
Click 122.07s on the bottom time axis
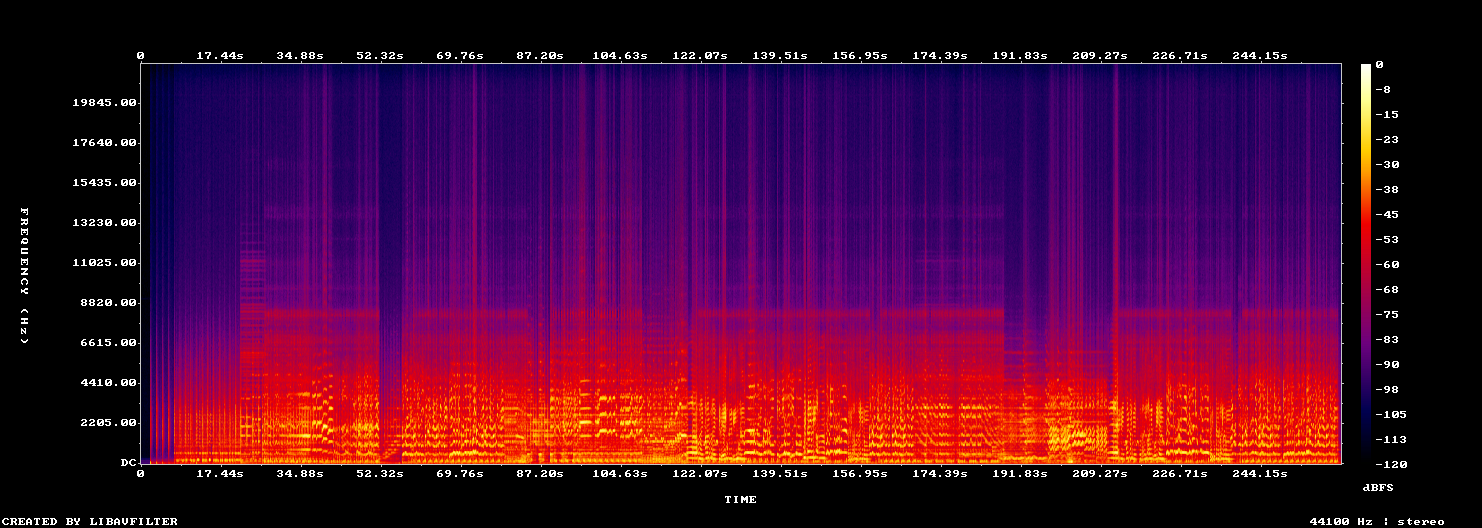tap(700, 473)
